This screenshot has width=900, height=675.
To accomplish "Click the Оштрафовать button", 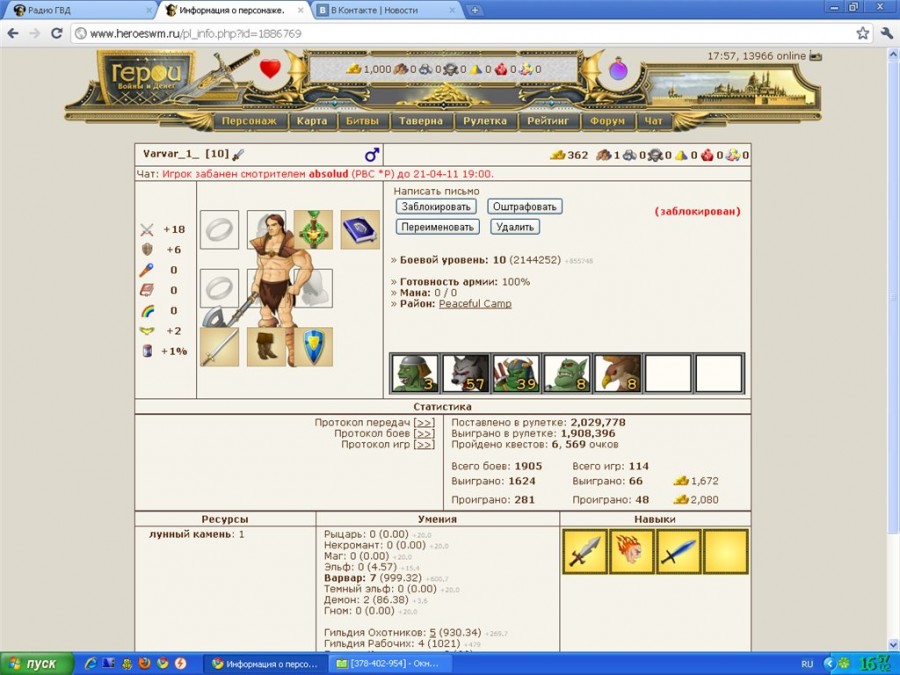I will pos(525,207).
